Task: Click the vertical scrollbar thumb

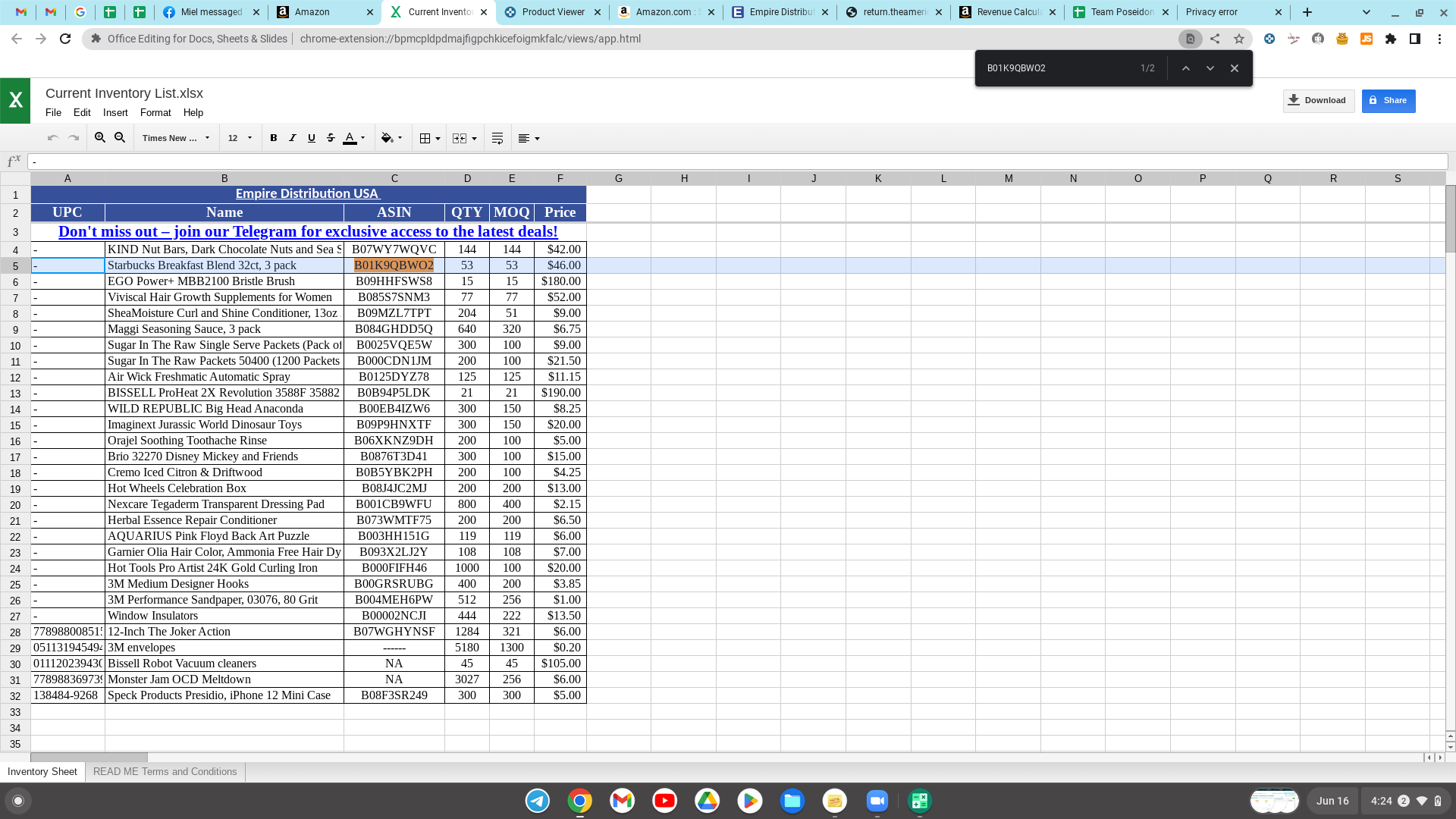Action: tap(1451, 218)
